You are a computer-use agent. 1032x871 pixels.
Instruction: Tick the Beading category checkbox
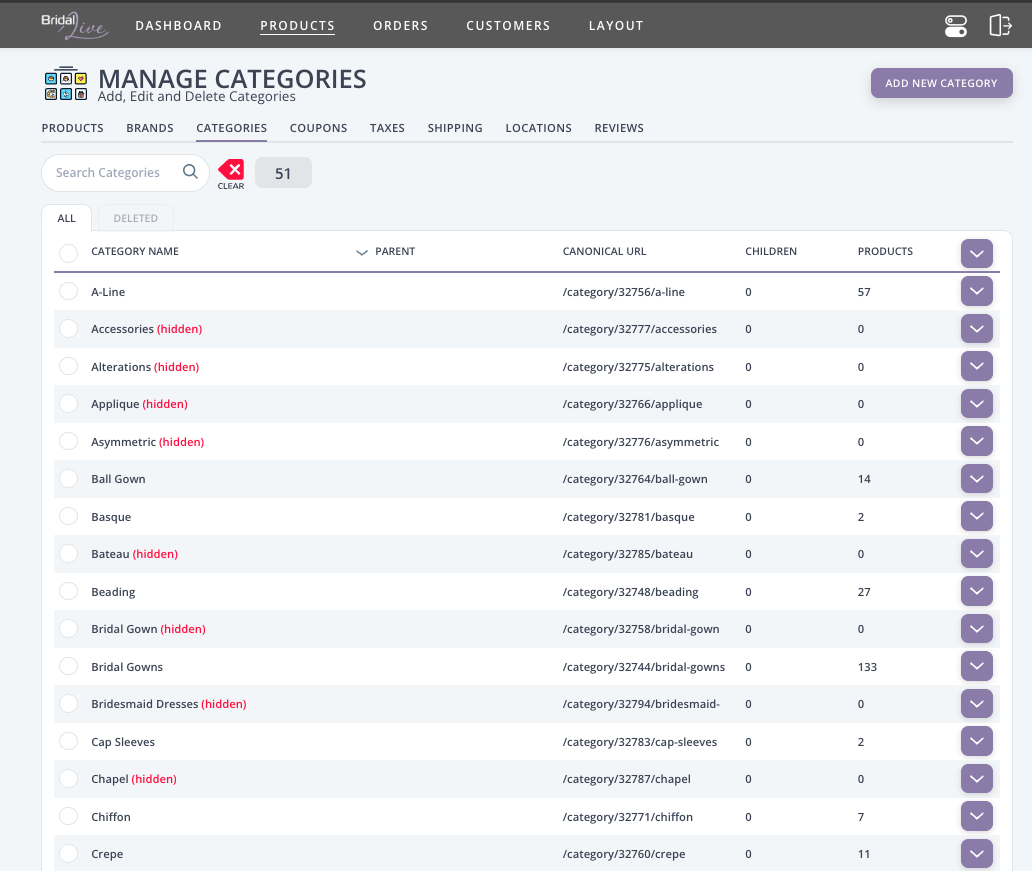tap(68, 591)
